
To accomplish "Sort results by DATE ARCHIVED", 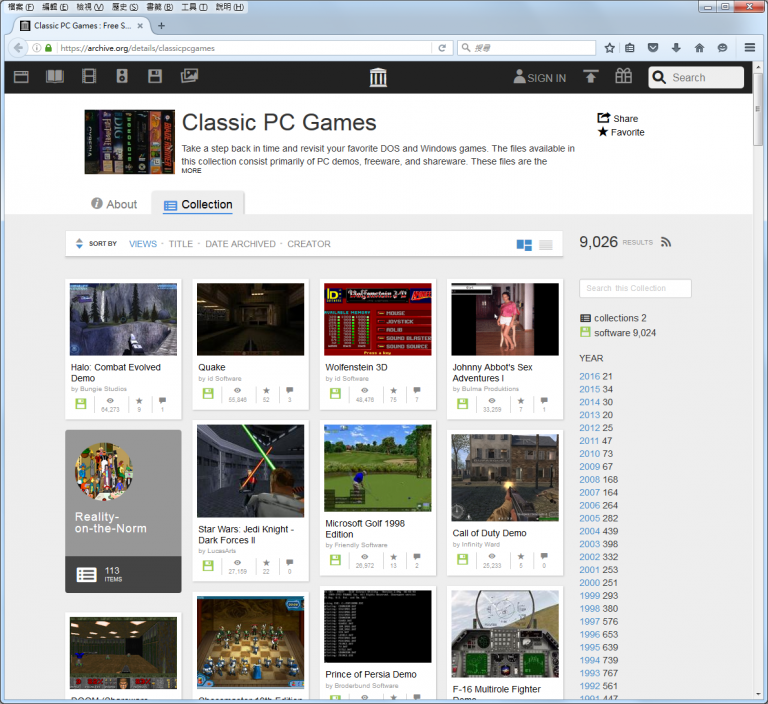I will pyautogui.click(x=240, y=243).
